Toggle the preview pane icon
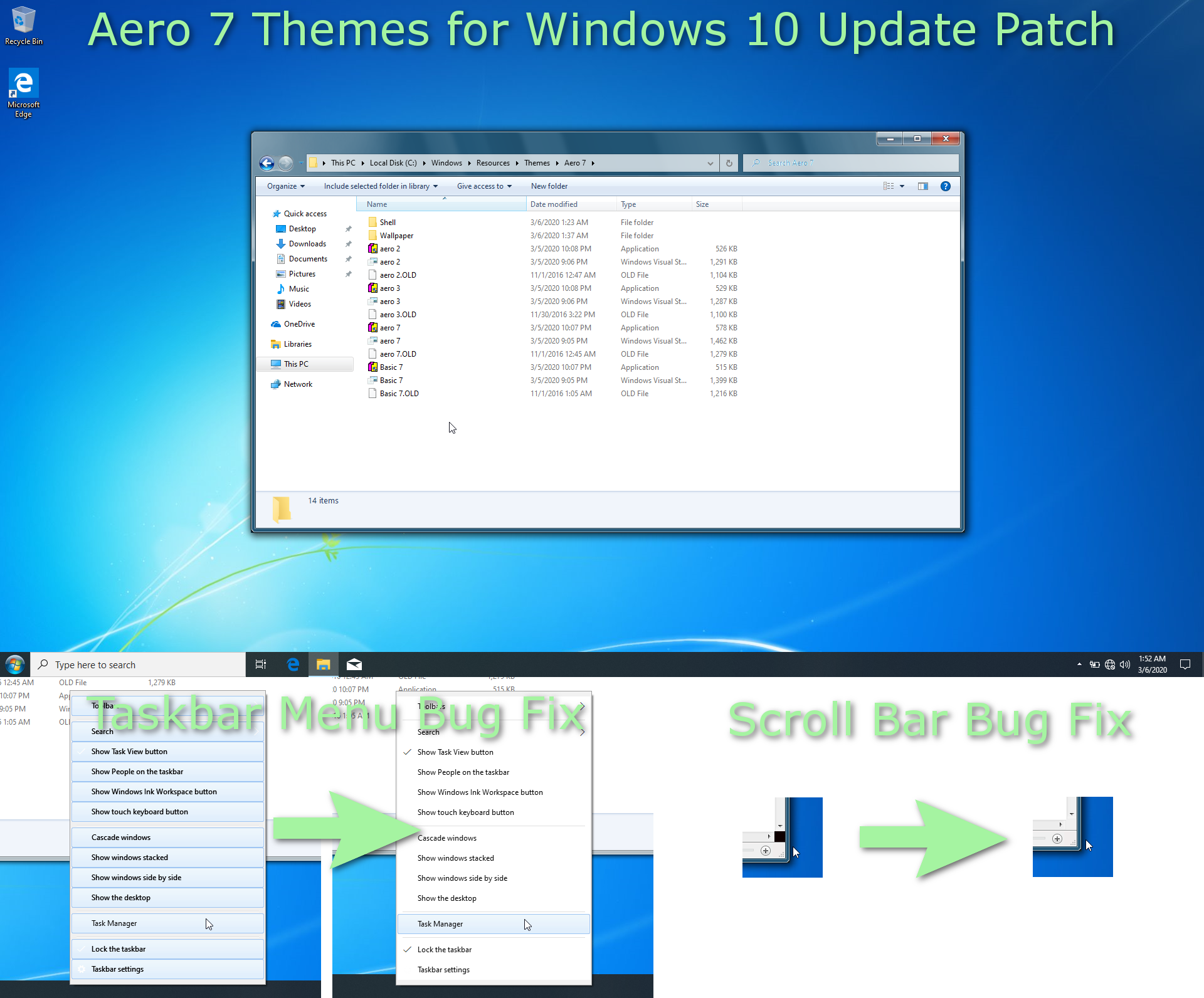The height and width of the screenshot is (998, 1204). click(x=922, y=186)
